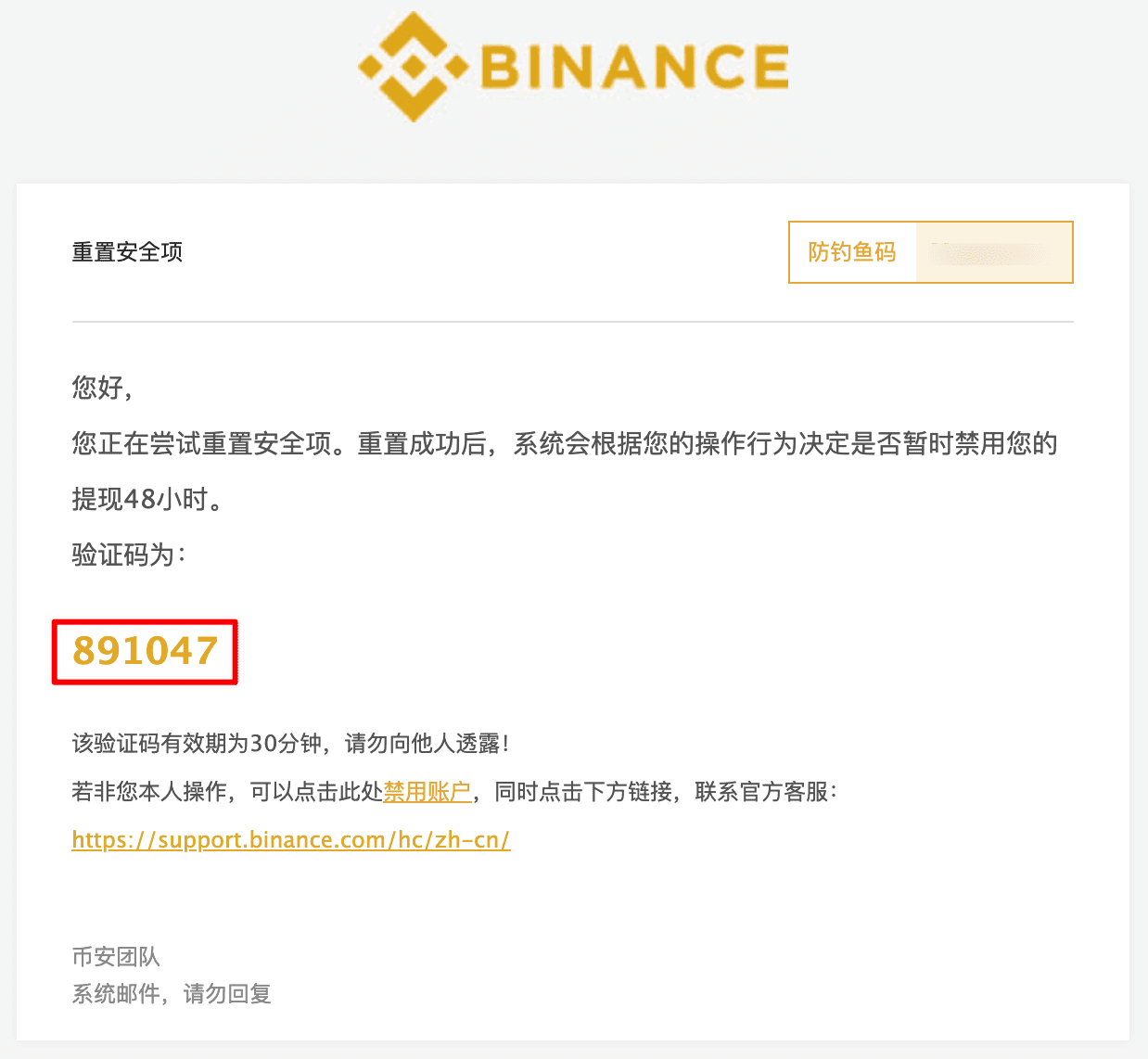Click the horizontal divider under the heading

click(573, 322)
